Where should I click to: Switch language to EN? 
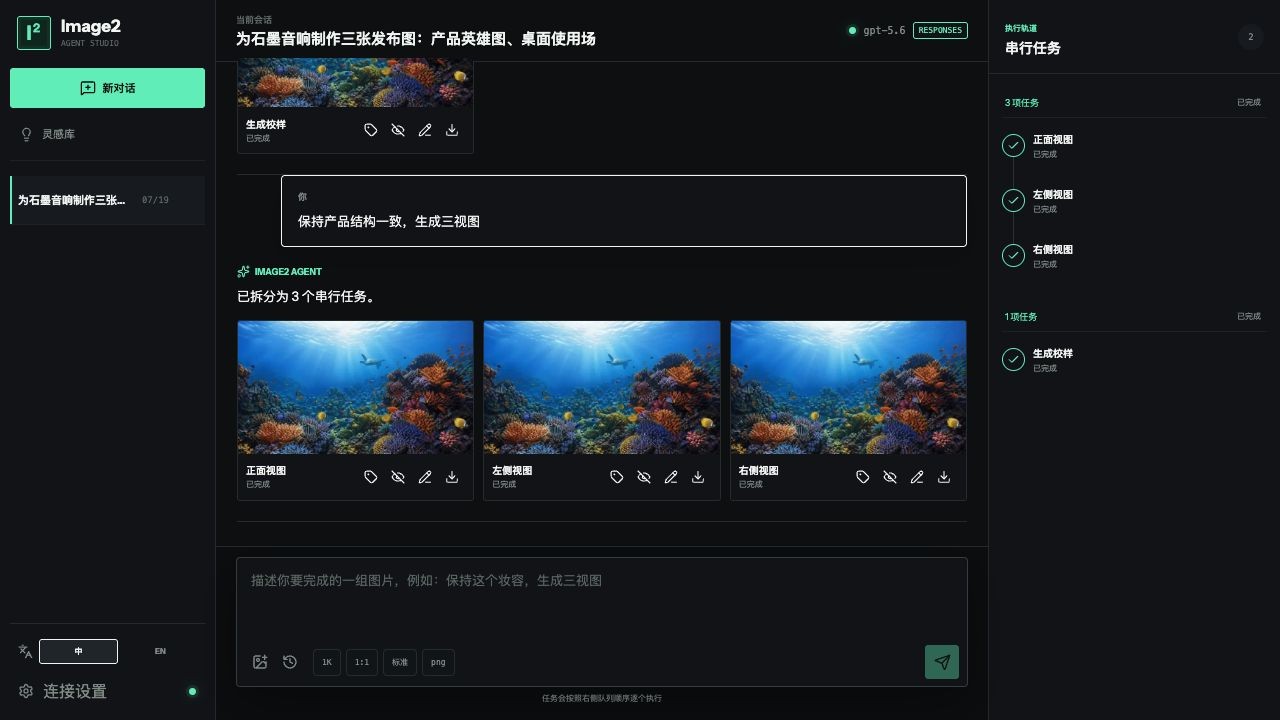[x=160, y=651]
